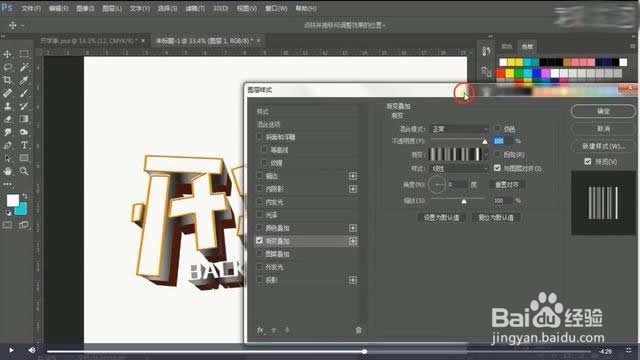
Task: Select the Clone Stamp tool
Action: pos(7,106)
